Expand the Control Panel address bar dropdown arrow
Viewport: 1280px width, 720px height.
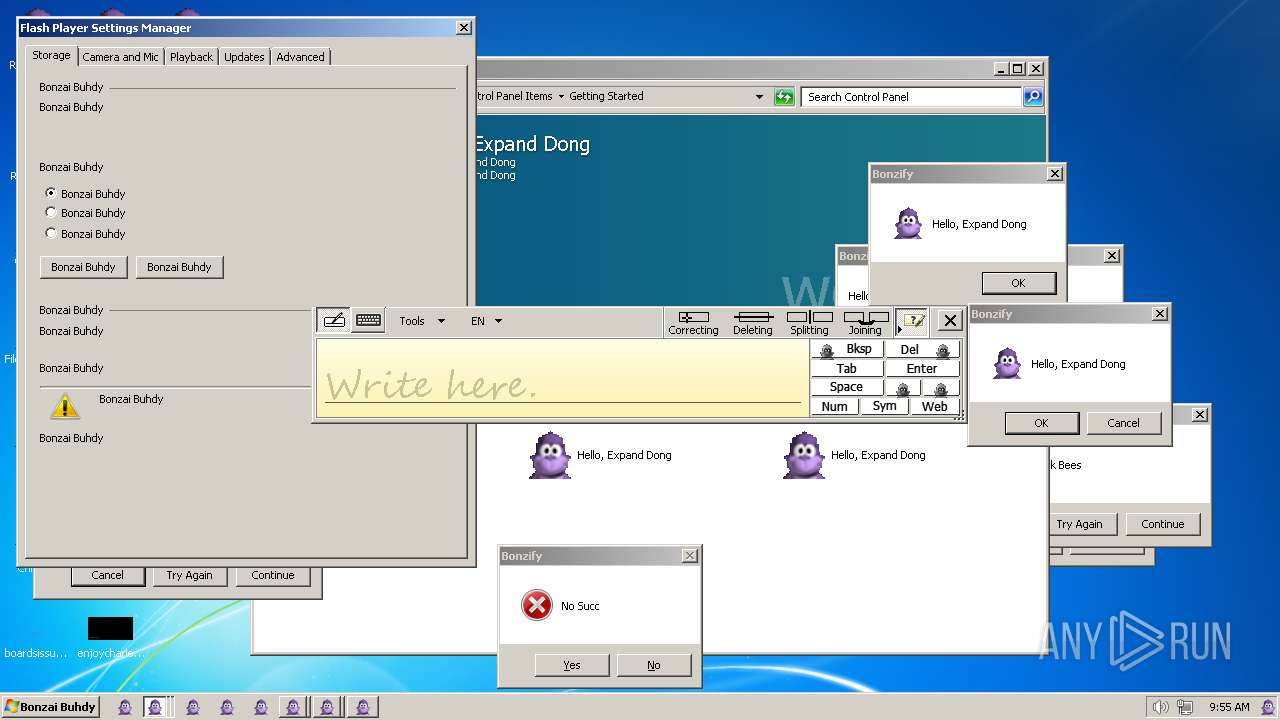(x=759, y=97)
